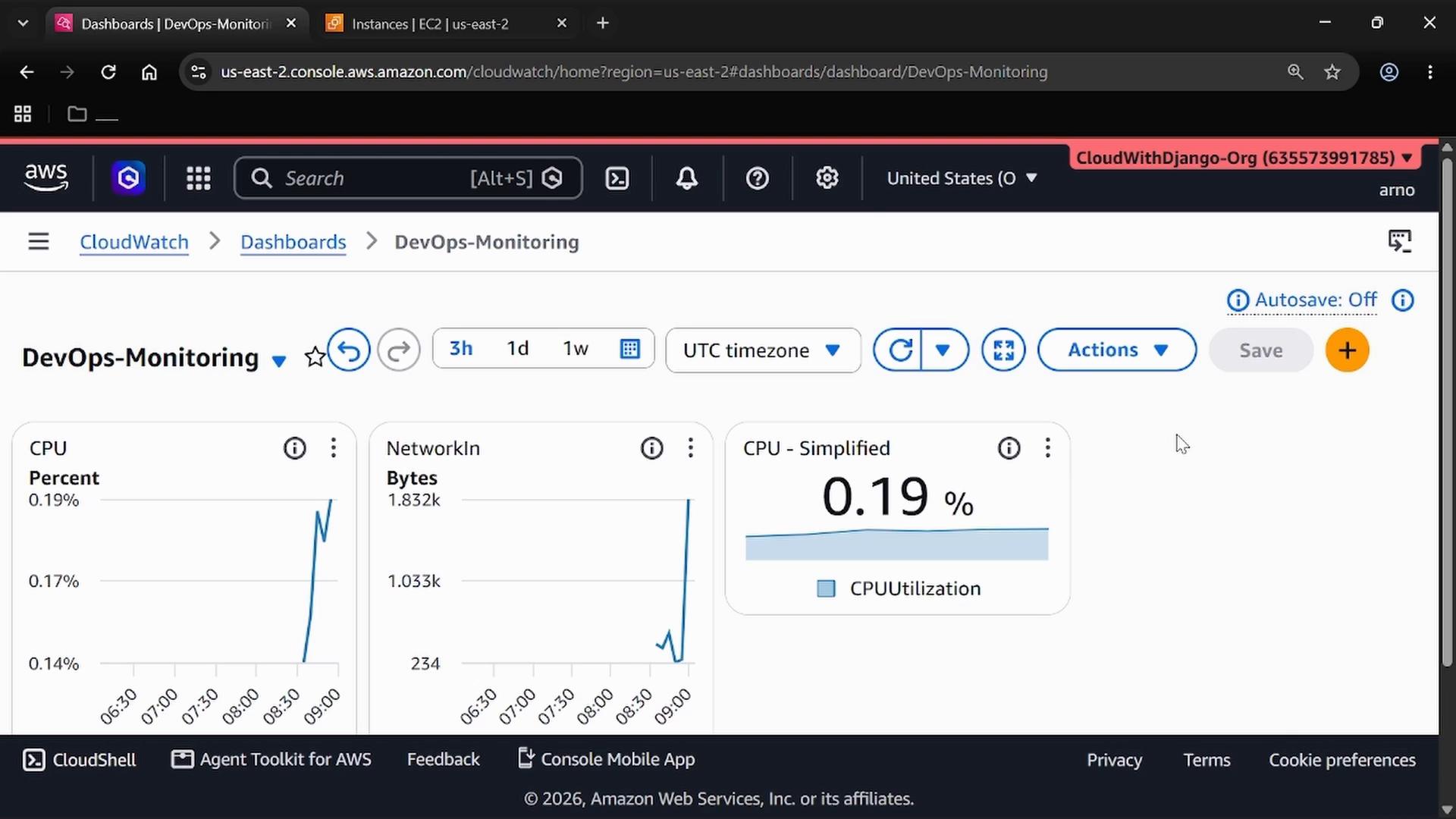The image size is (1456, 819).
Task: Focus the AWS Search input field
Action: click(408, 178)
